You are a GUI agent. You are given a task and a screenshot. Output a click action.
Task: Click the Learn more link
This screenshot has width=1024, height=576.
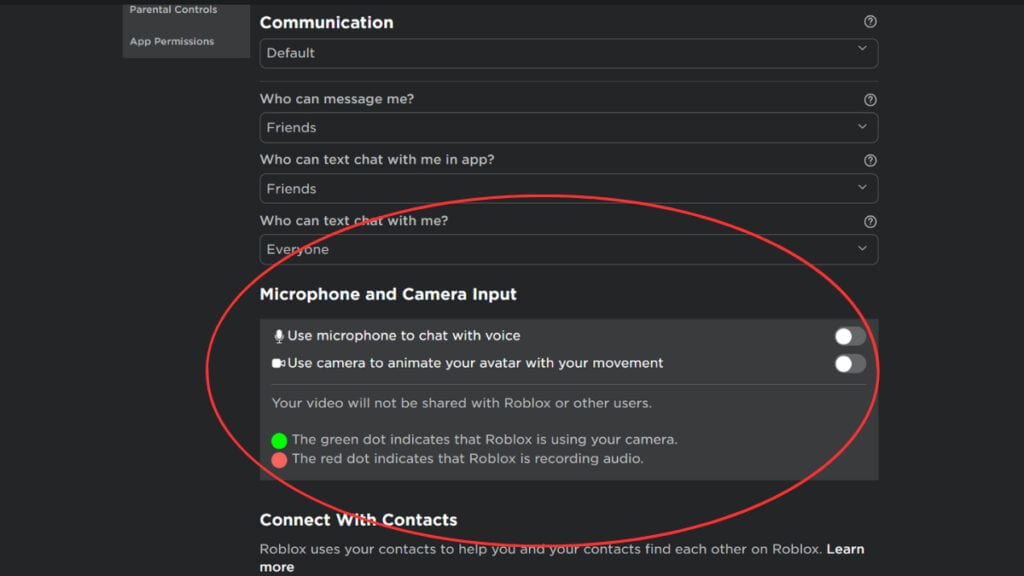pos(844,548)
